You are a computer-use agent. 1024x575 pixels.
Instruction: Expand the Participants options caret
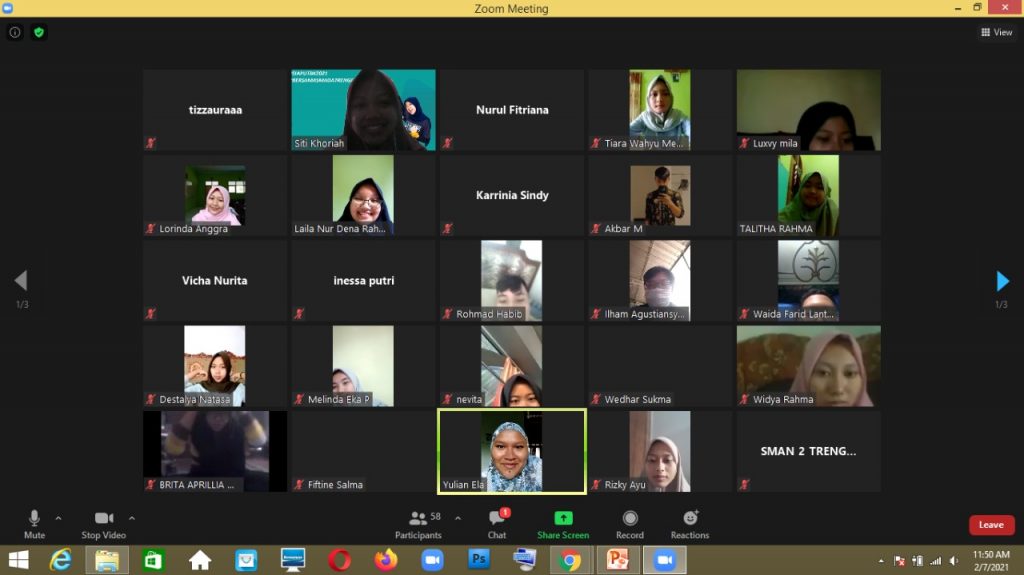point(458,518)
